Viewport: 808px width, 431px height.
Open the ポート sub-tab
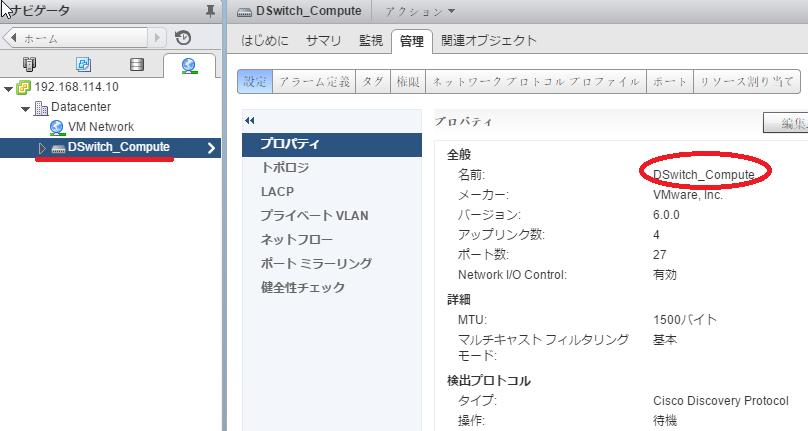670,81
